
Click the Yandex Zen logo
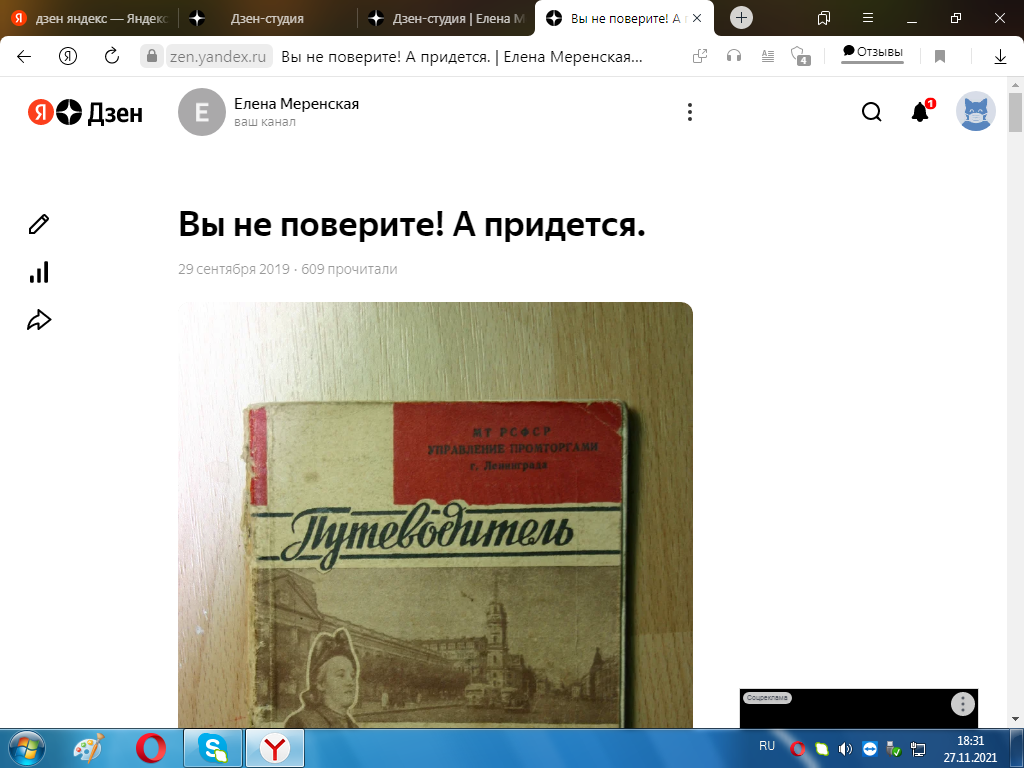86,113
